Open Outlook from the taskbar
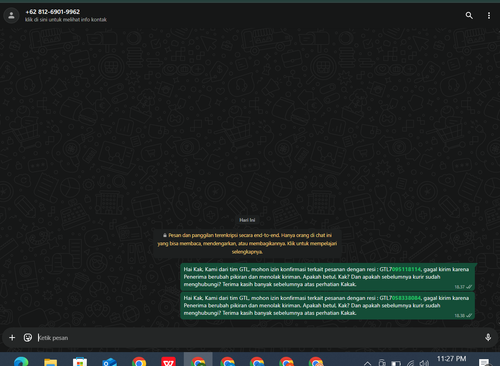500x366 pixels. 109,362
